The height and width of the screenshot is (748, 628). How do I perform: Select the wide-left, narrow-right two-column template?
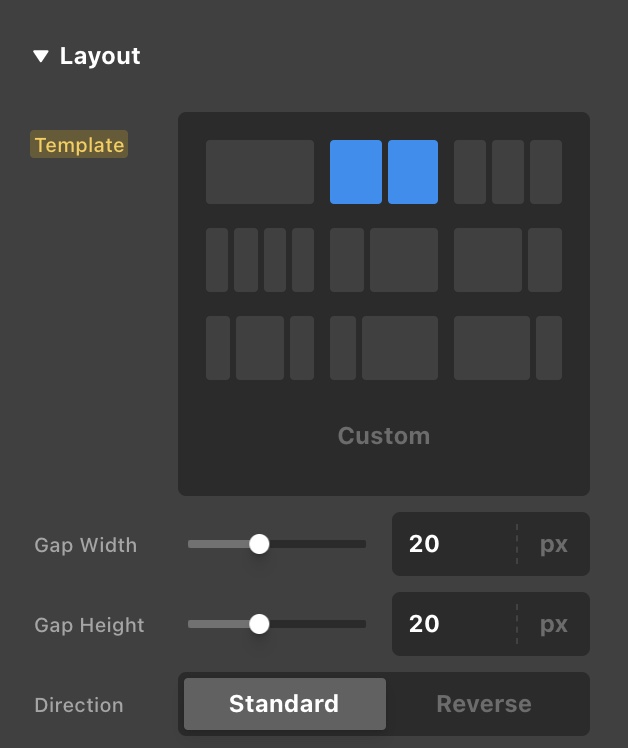pyautogui.click(x=508, y=260)
